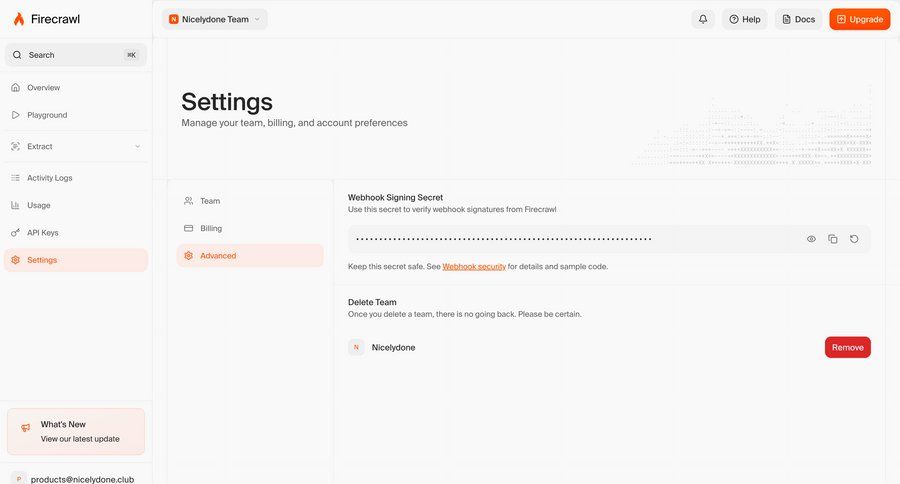Click the Upgrade button
900x484 pixels.
point(859,19)
